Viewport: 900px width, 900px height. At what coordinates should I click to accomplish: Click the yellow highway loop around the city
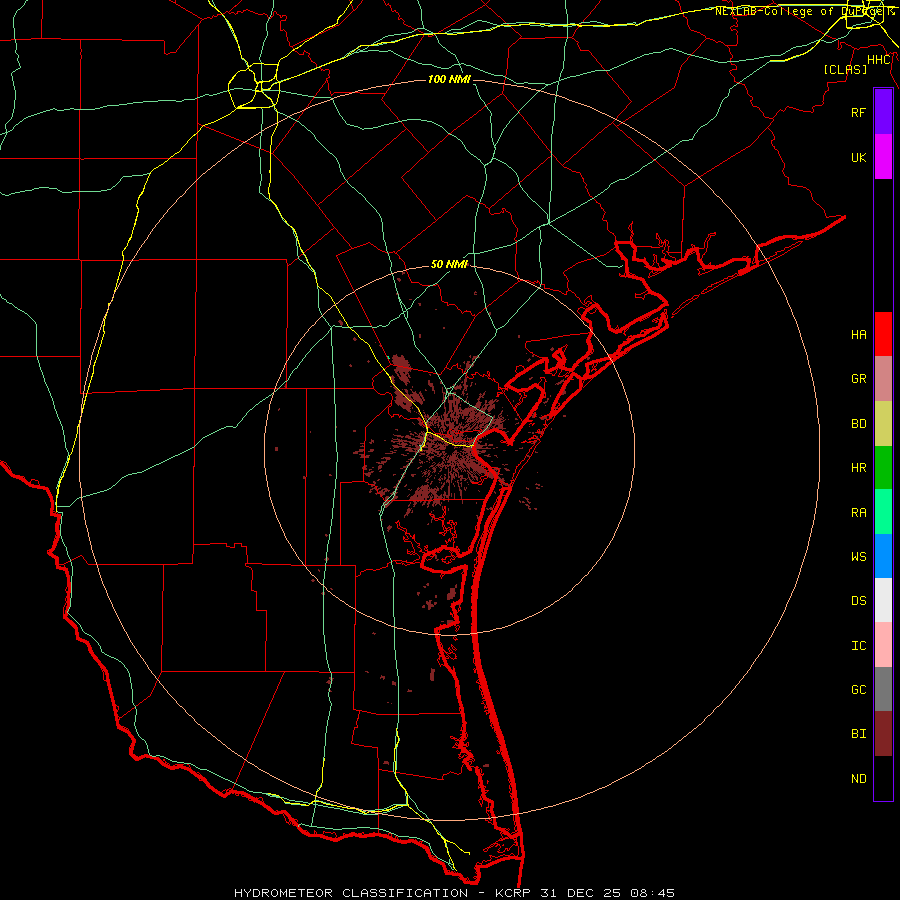click(x=254, y=86)
